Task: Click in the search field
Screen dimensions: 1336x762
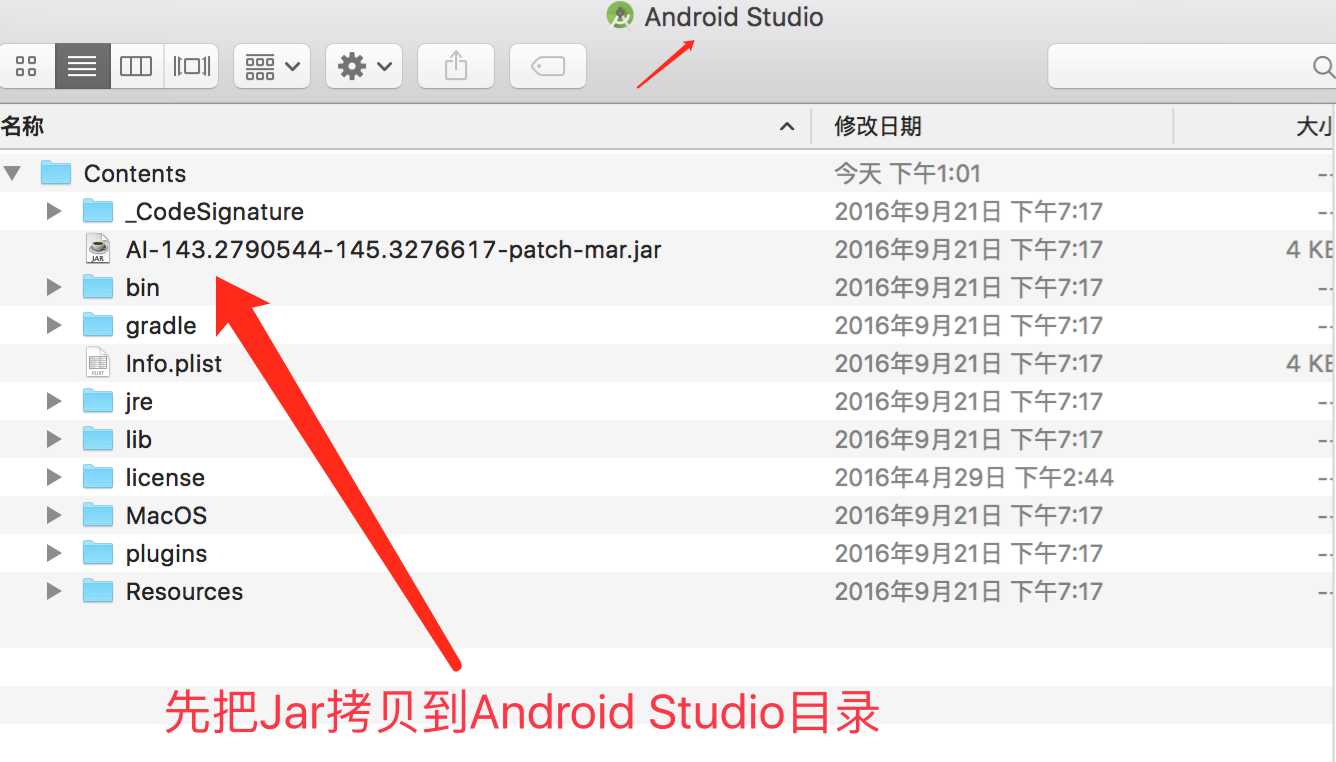Action: tap(1192, 66)
